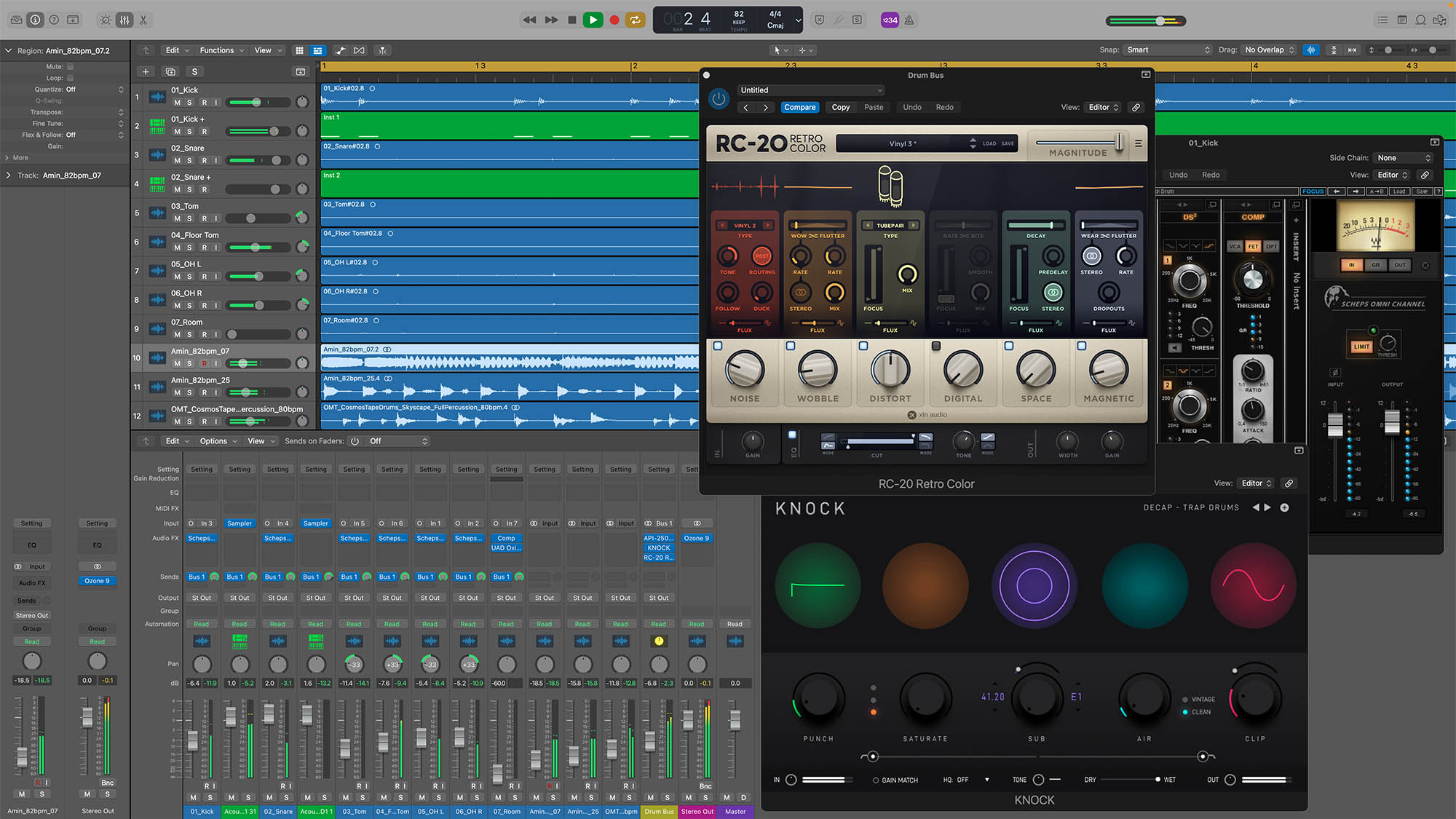Toggle the purple count-in 1234 button
This screenshot has height=819, width=1456.
tap(890, 20)
